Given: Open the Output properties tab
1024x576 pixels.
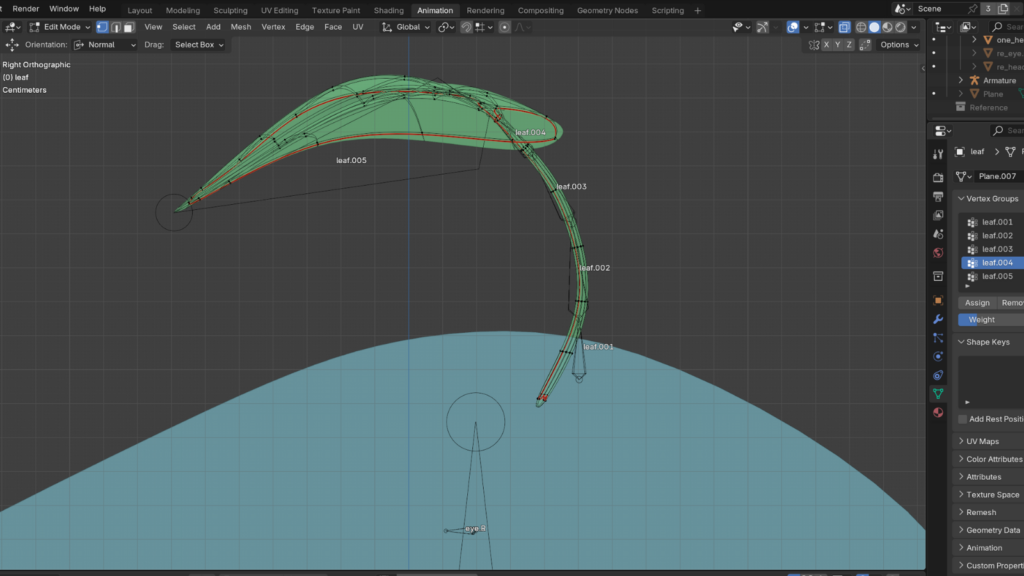Looking at the screenshot, I should (938, 197).
